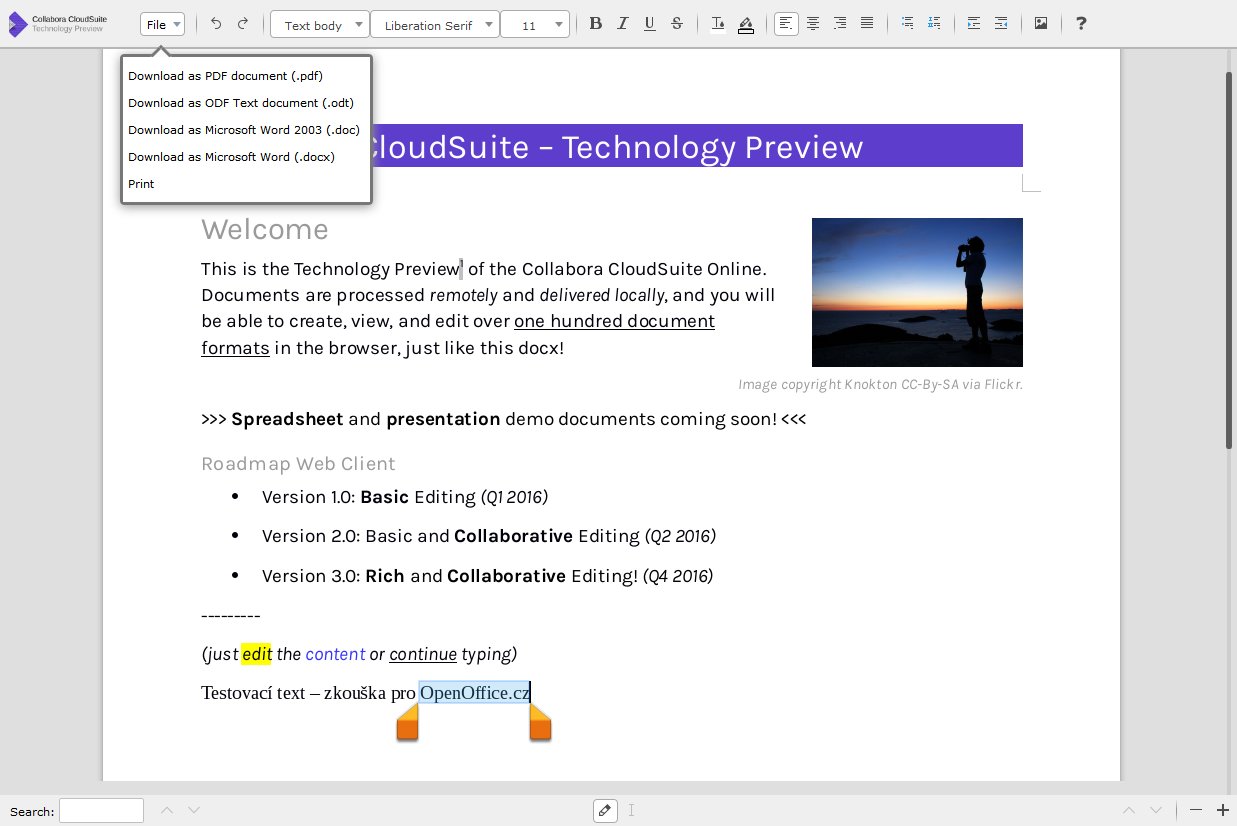Open help via question mark icon
The width and height of the screenshot is (1237, 826).
coord(1081,24)
